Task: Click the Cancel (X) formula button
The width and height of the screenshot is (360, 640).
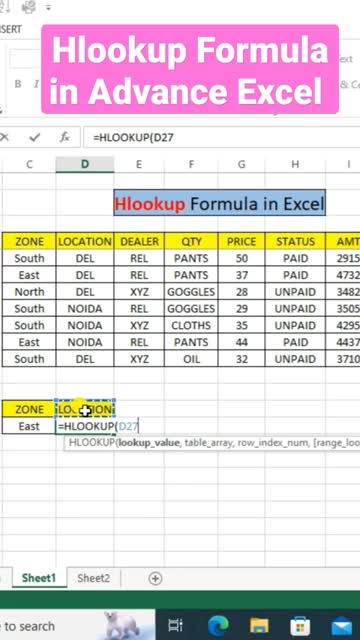Action: pos(4,138)
